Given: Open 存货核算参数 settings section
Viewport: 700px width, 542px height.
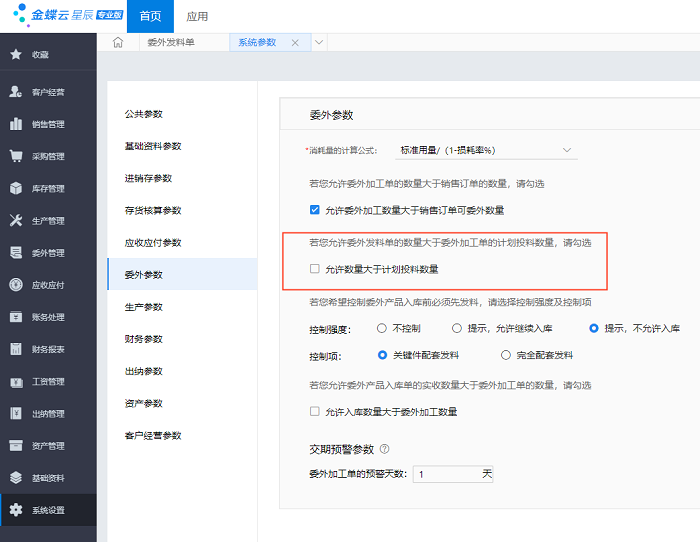Looking at the screenshot, I should click(153, 210).
